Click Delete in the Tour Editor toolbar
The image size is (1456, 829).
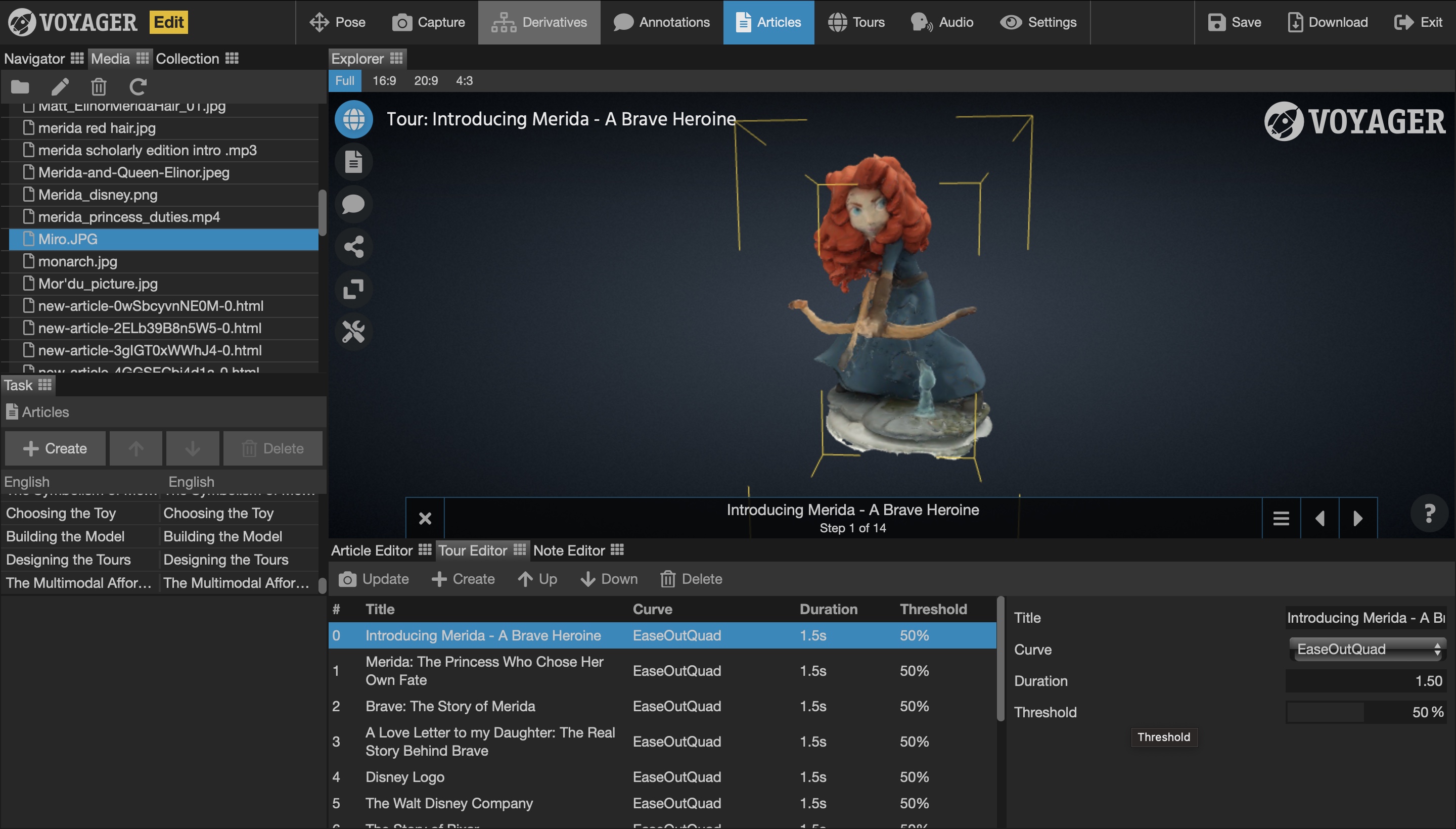click(x=691, y=579)
